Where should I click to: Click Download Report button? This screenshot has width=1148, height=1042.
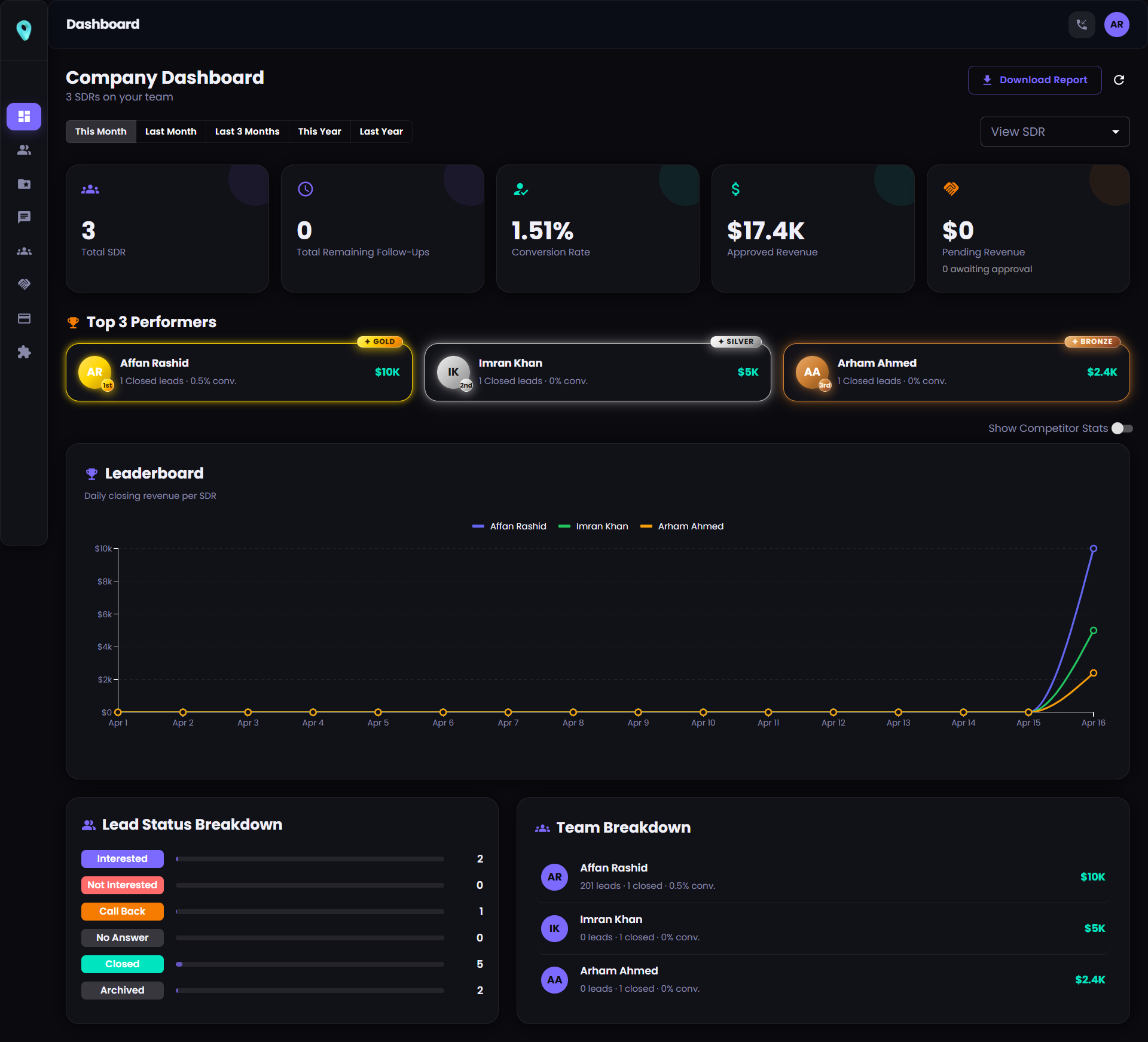tap(1034, 80)
